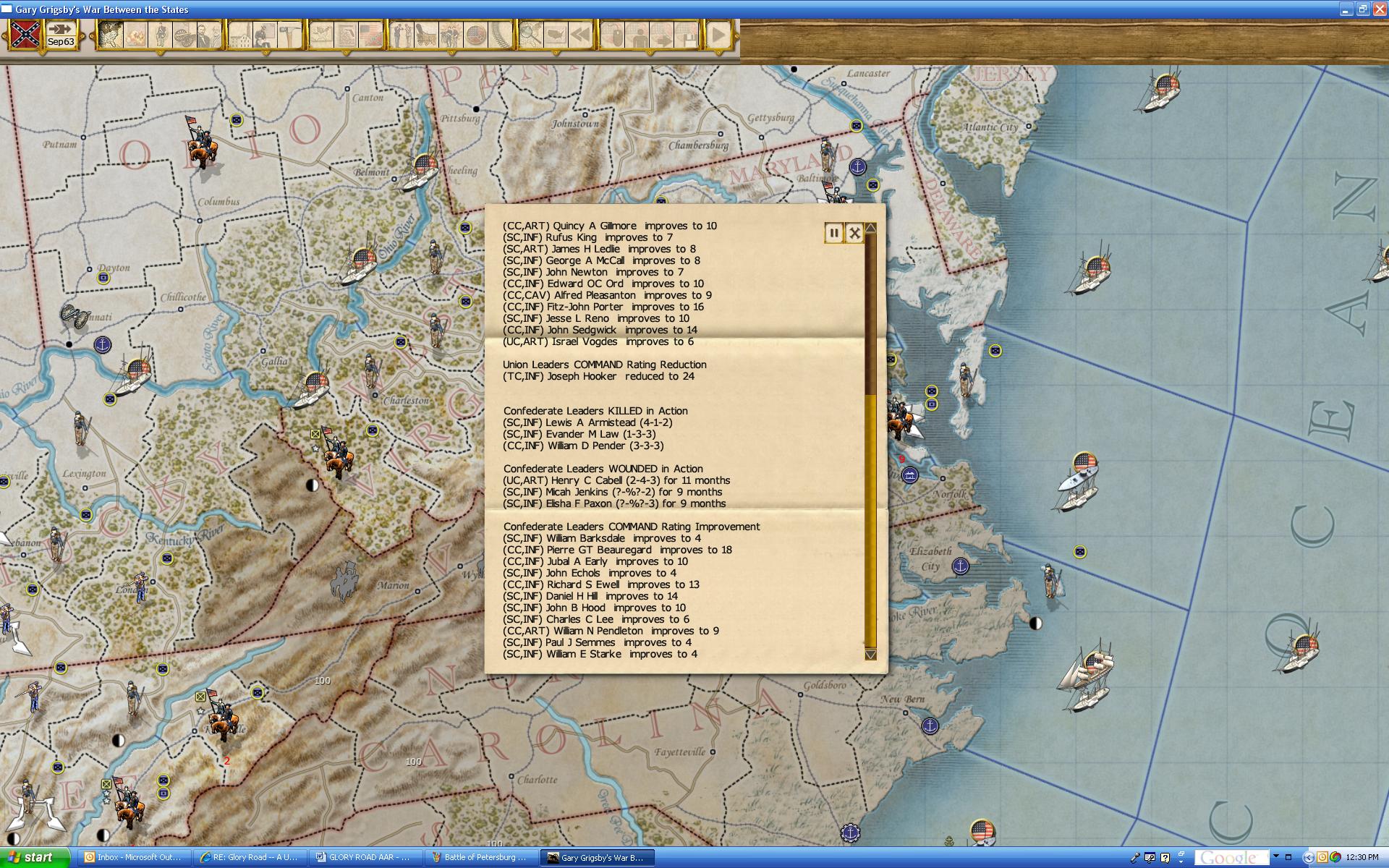Click 'Confederate Leaders KILLED in Action' heading
Screen dimensions: 1389x868
595,411
